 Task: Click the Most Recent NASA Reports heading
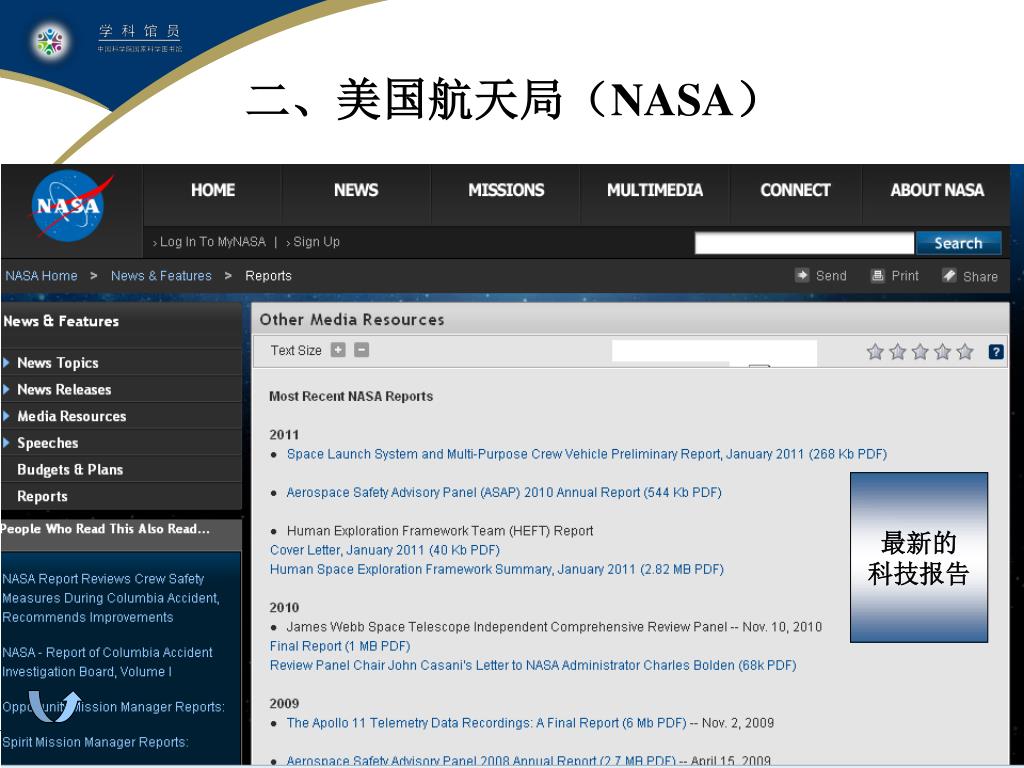pyautogui.click(x=351, y=396)
